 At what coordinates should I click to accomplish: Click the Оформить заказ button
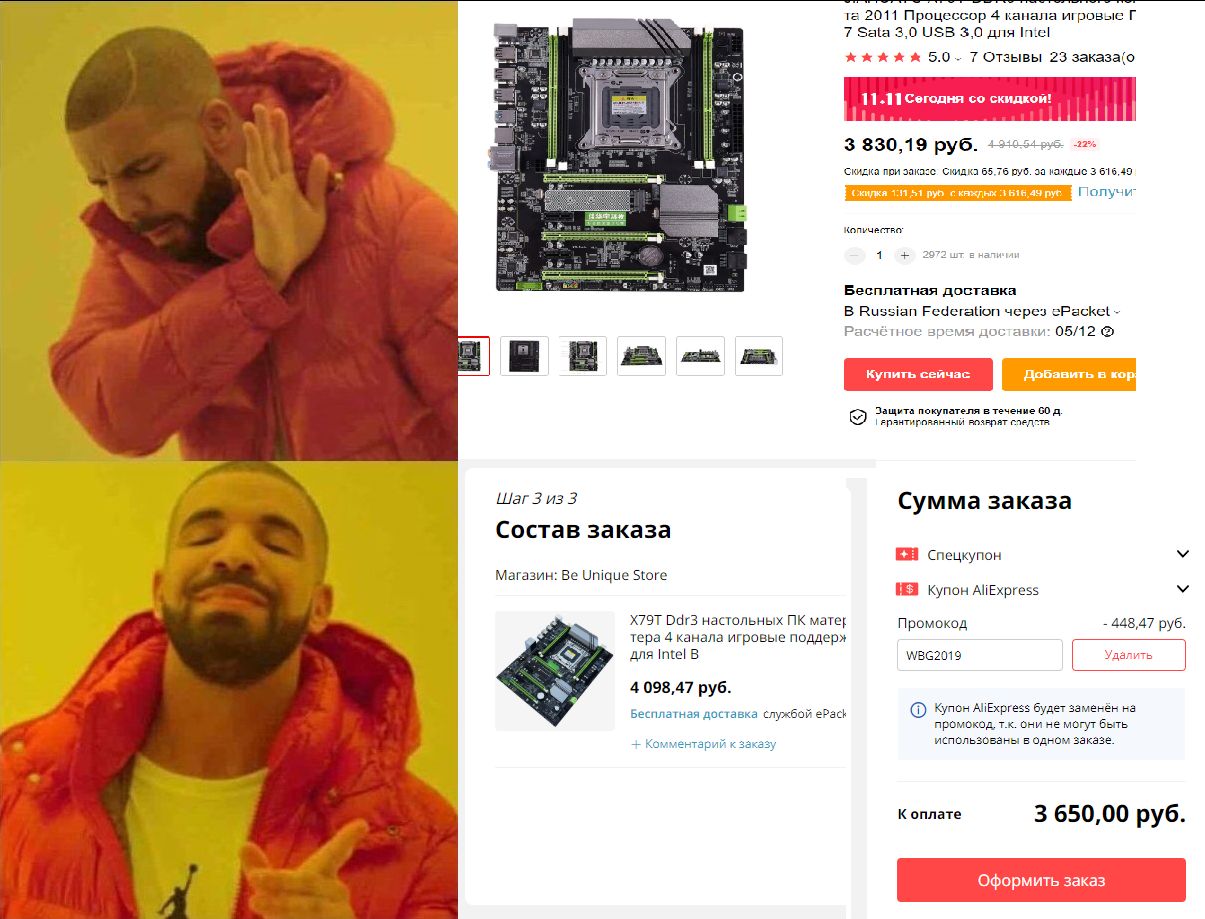(x=1041, y=880)
